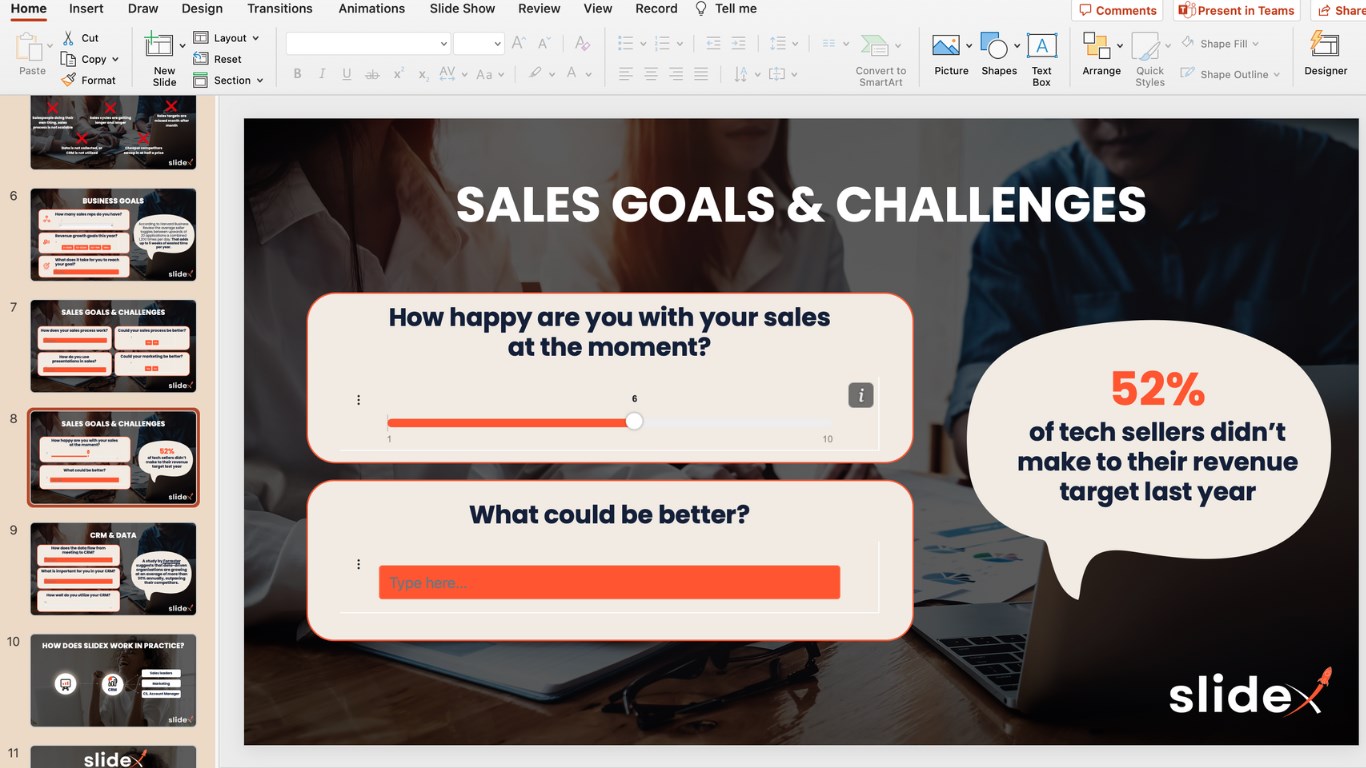Decrease font size icon
The width and height of the screenshot is (1366, 768).
(x=544, y=44)
